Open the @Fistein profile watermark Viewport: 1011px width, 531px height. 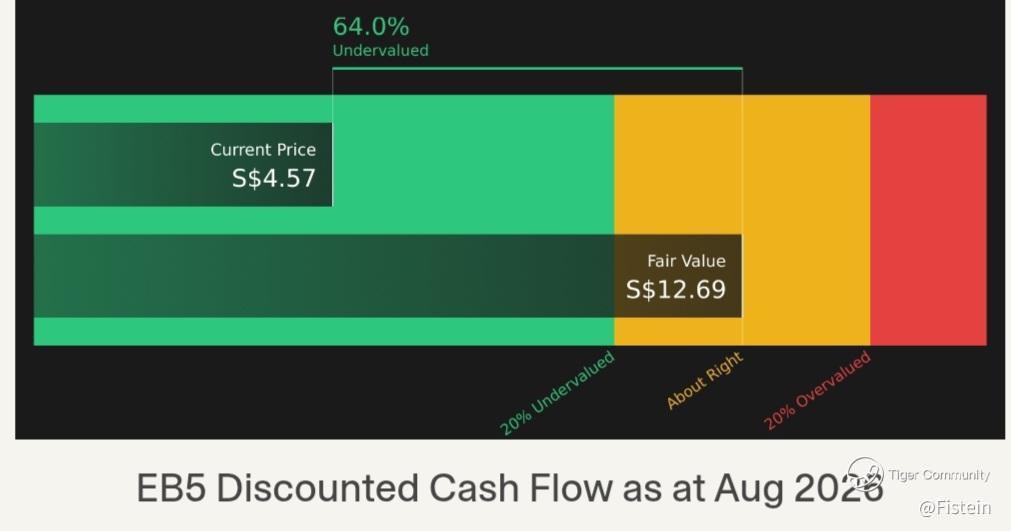tap(954, 508)
